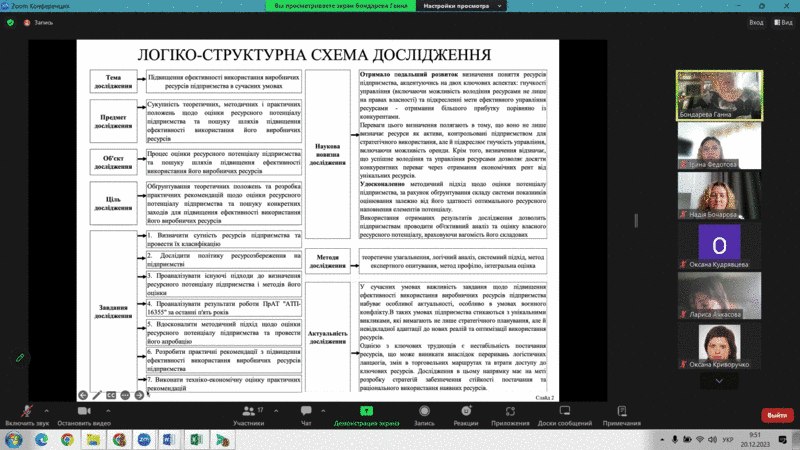
Task: Start Демонстрация экрана screen sharing
Action: click(x=366, y=415)
